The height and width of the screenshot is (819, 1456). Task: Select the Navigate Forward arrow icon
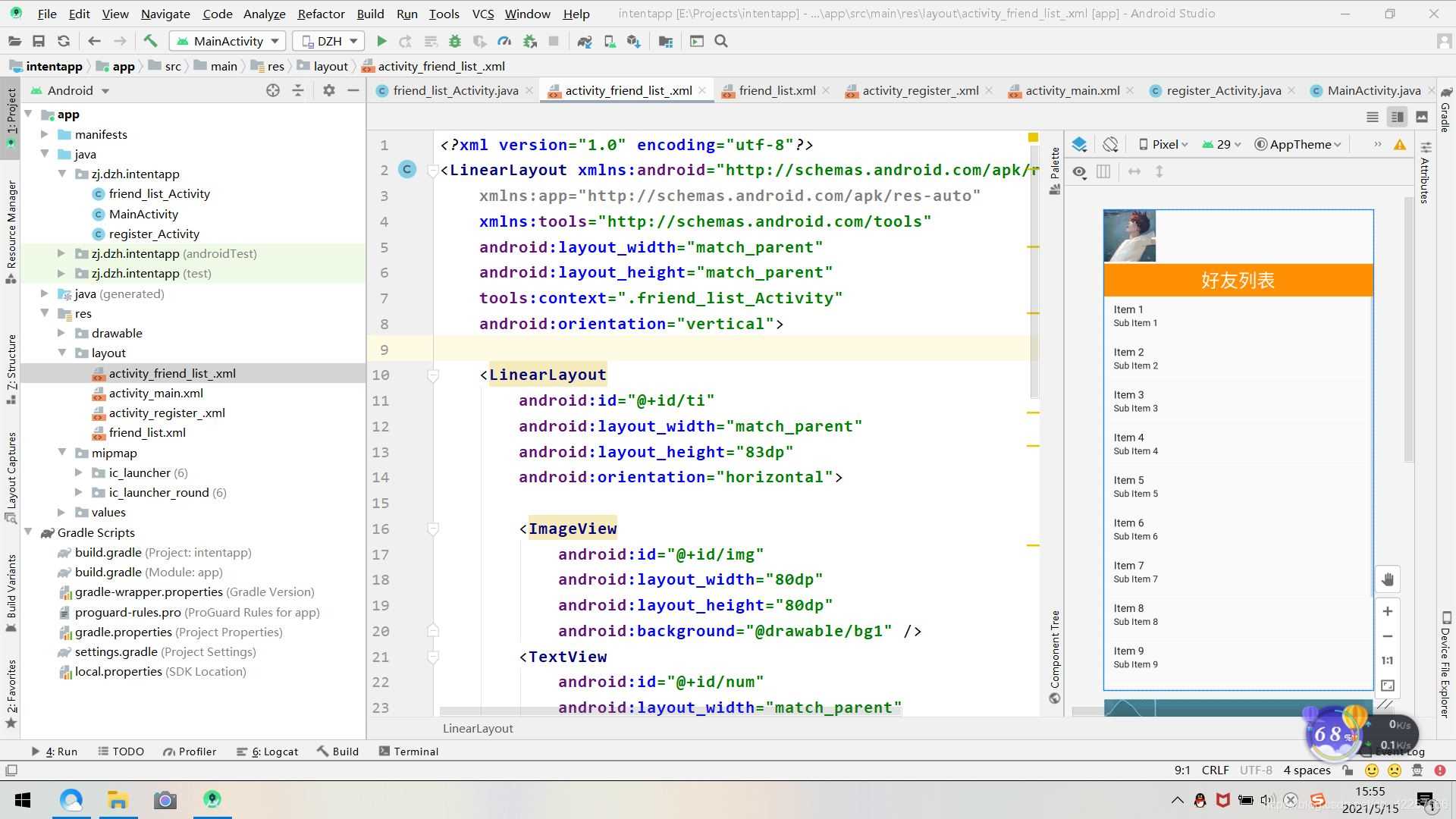pos(119,41)
